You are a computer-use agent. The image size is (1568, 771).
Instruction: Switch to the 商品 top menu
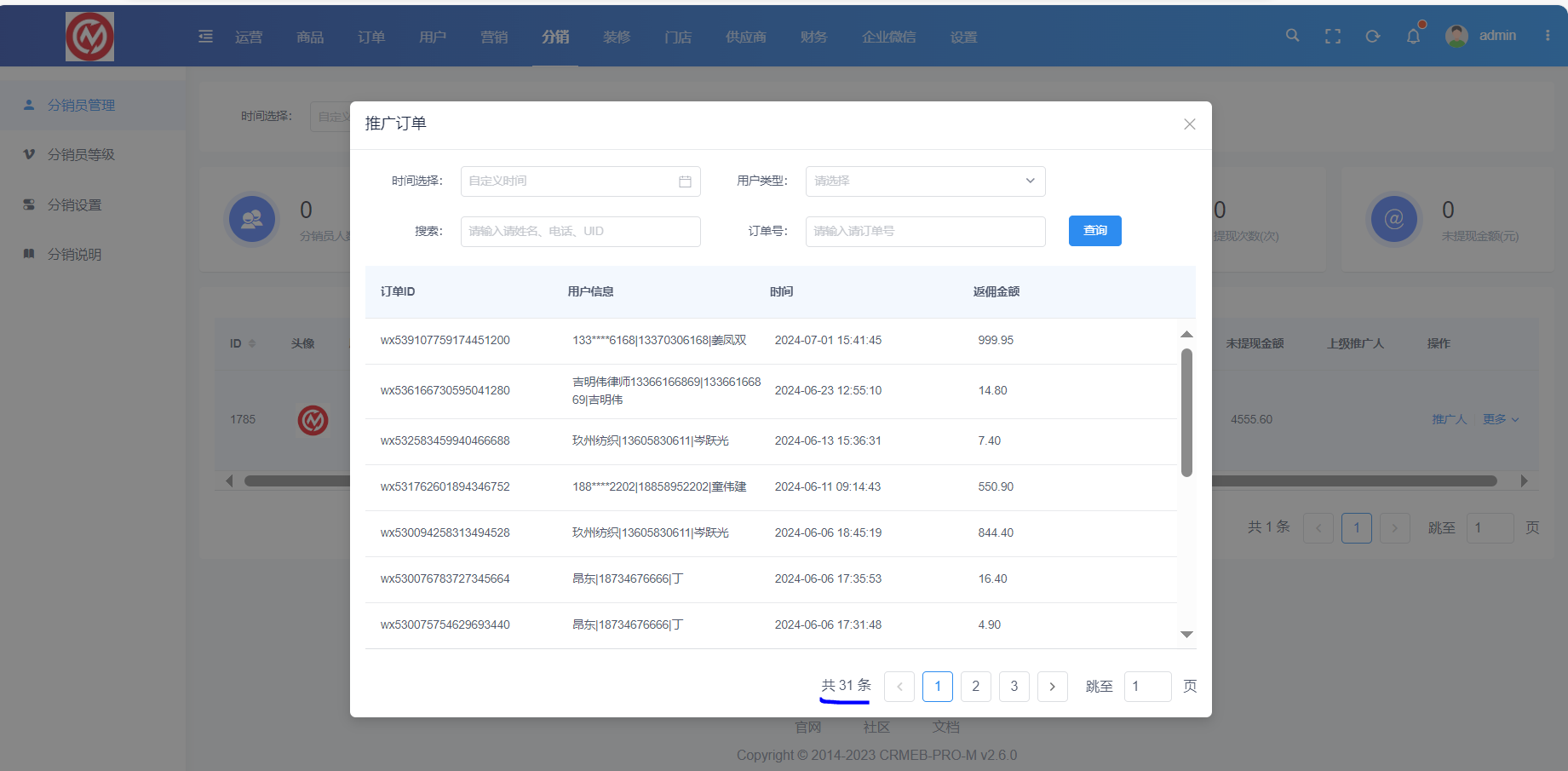[310, 37]
